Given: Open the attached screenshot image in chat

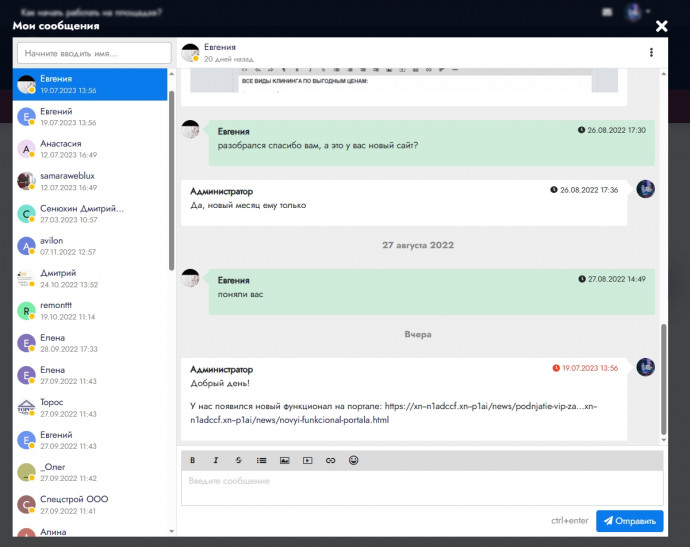Looking at the screenshot, I should pyautogui.click(x=404, y=81).
